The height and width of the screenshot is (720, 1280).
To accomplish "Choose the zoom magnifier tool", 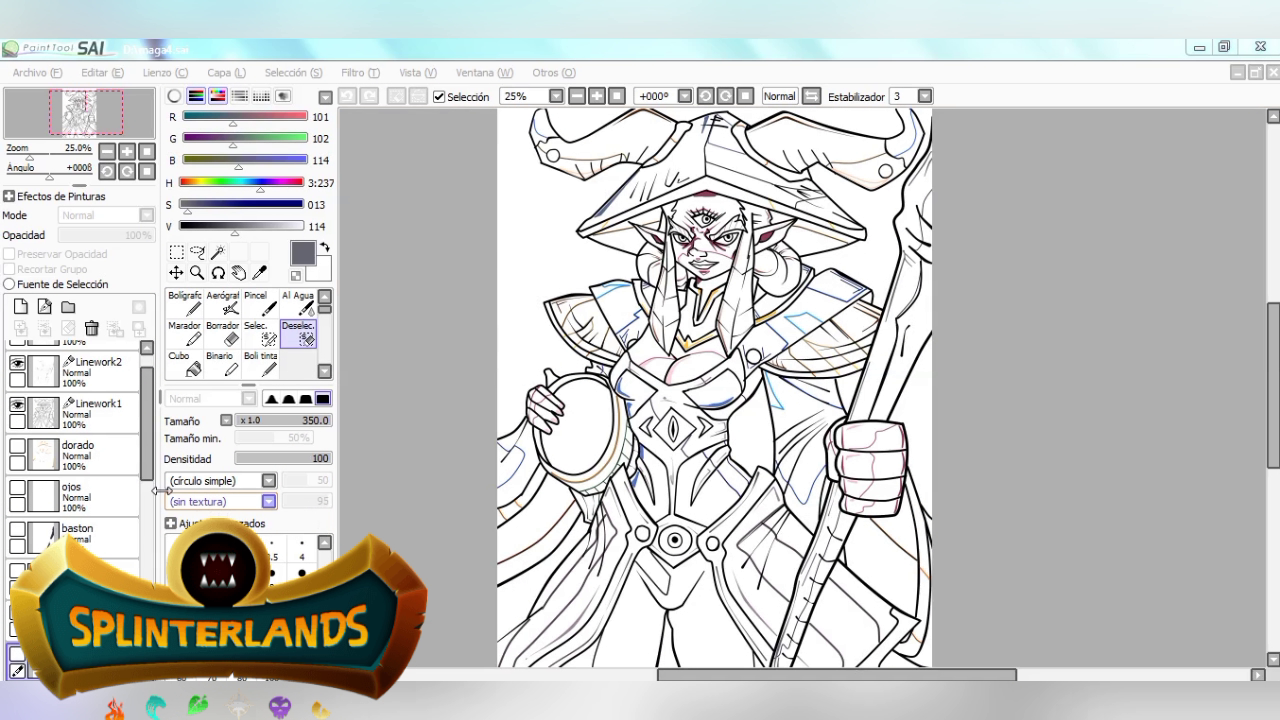I will tap(197, 273).
